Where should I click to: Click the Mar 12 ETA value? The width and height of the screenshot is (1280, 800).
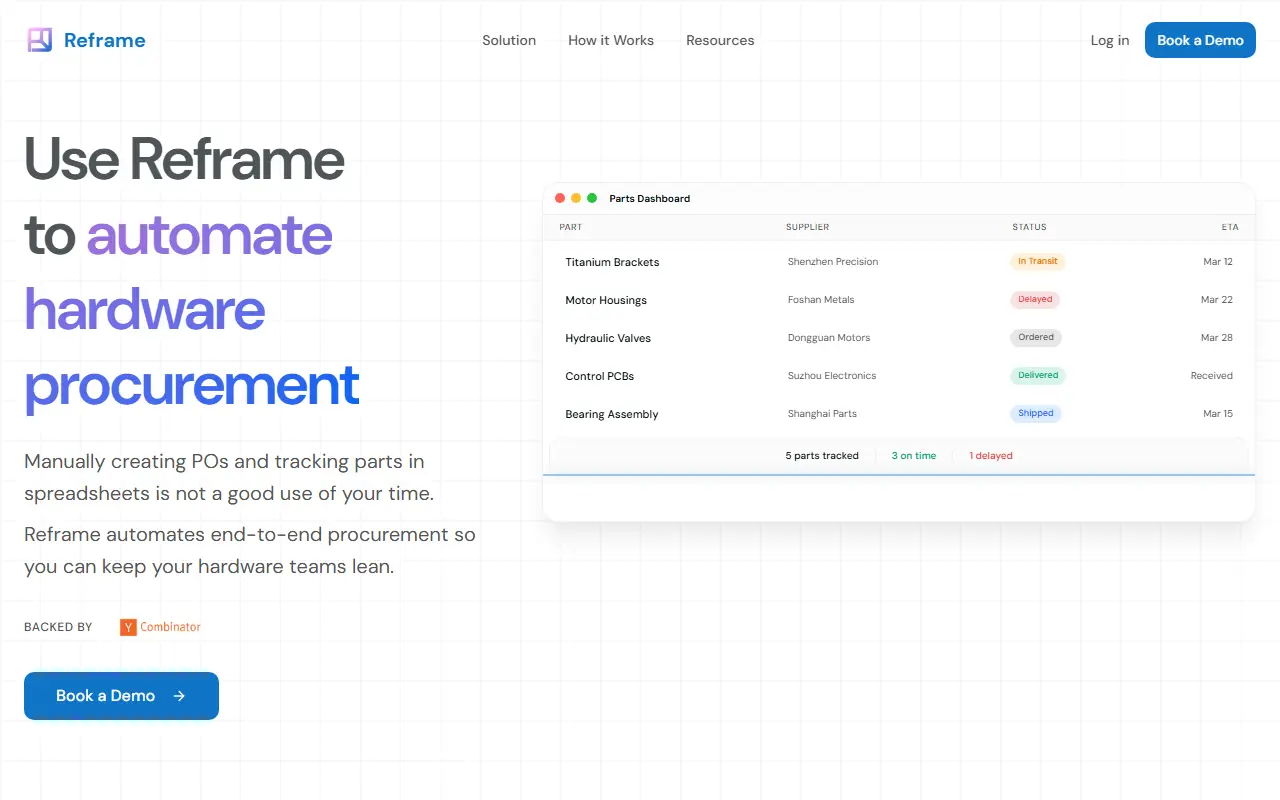[1218, 262]
